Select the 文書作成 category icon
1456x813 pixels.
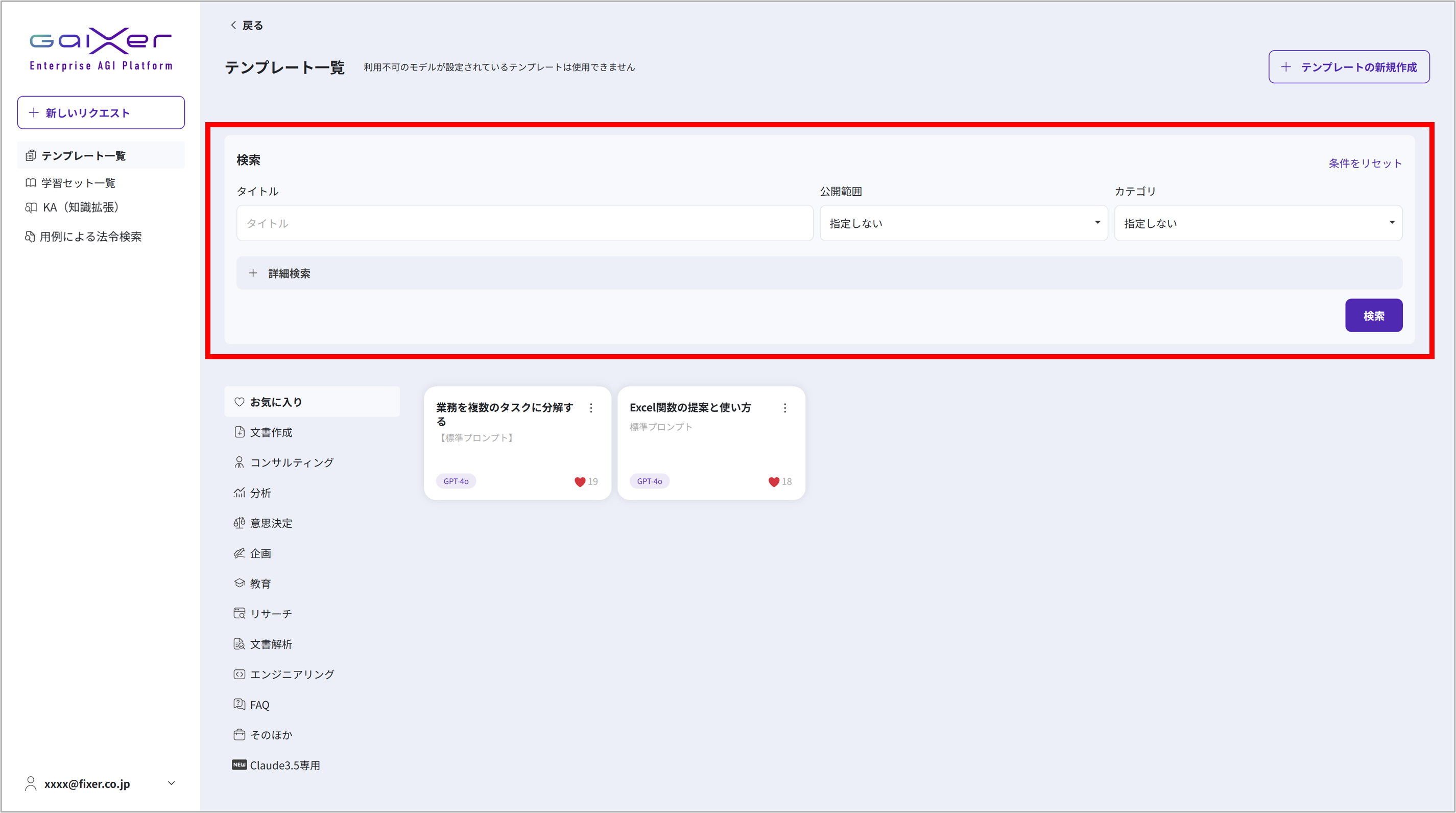240,432
